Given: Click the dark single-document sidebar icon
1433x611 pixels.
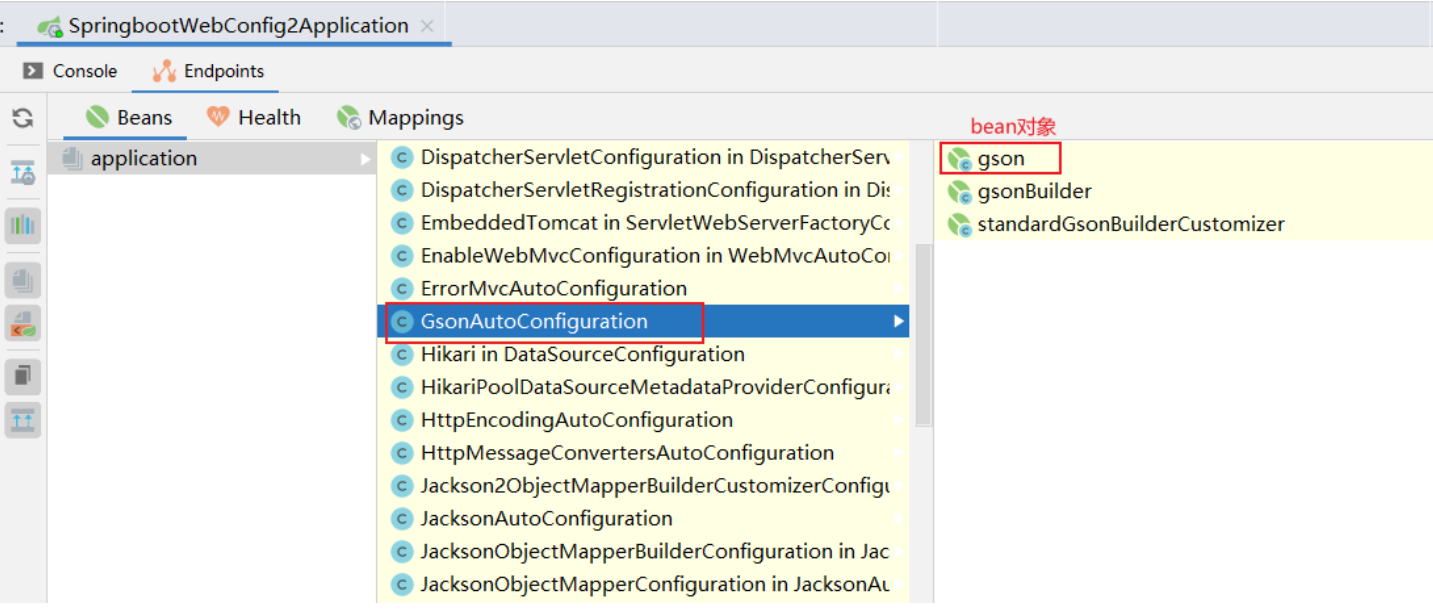Looking at the screenshot, I should [x=23, y=377].
